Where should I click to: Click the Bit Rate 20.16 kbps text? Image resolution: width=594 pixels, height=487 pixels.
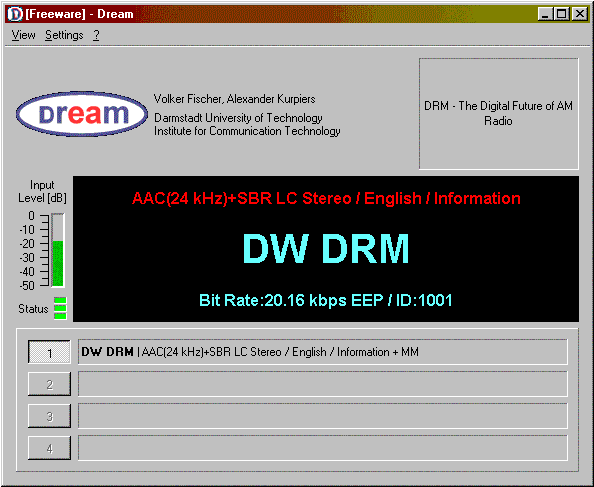point(326,300)
